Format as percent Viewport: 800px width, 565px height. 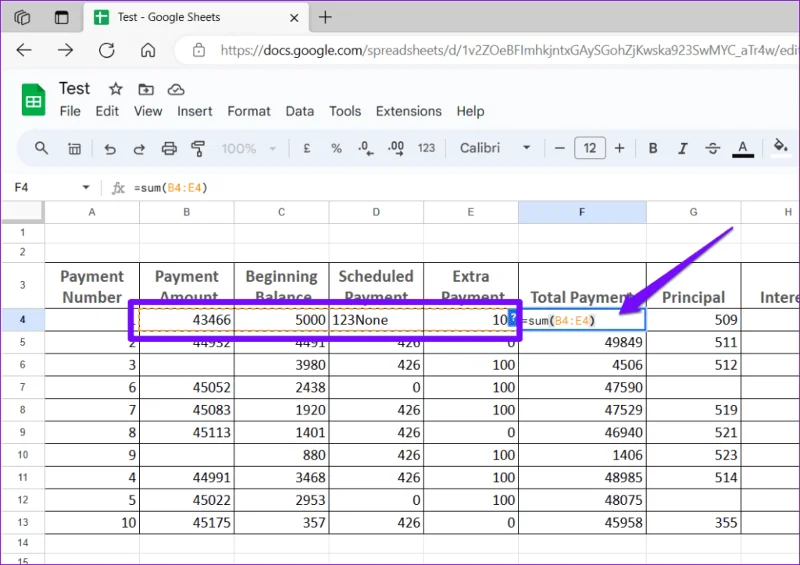point(336,148)
